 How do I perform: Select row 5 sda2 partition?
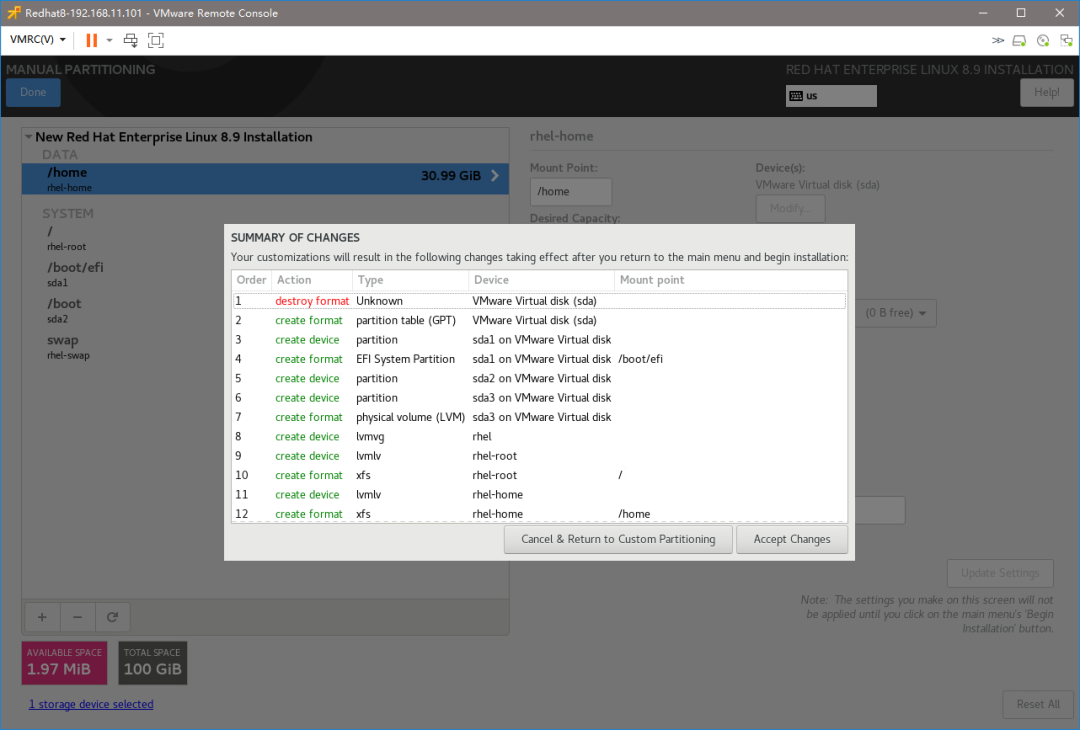tap(539, 378)
